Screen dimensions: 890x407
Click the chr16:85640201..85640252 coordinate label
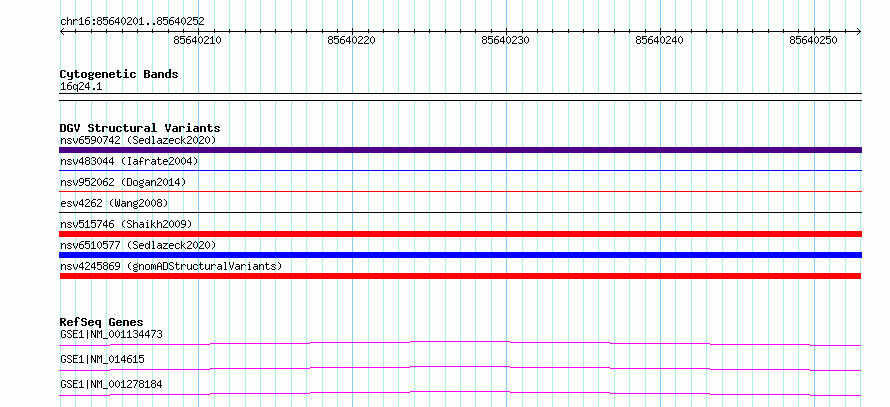[x=132, y=22]
